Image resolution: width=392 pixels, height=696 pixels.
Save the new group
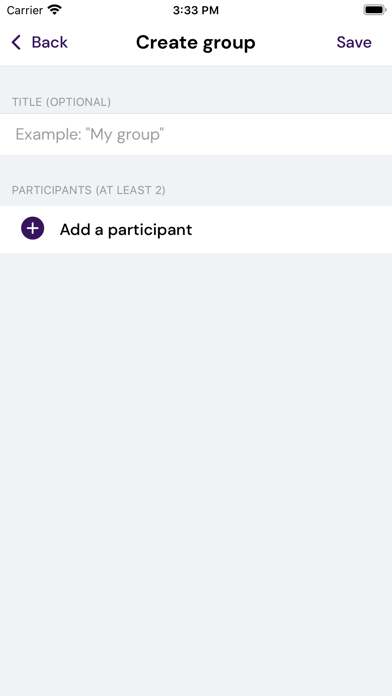click(354, 42)
